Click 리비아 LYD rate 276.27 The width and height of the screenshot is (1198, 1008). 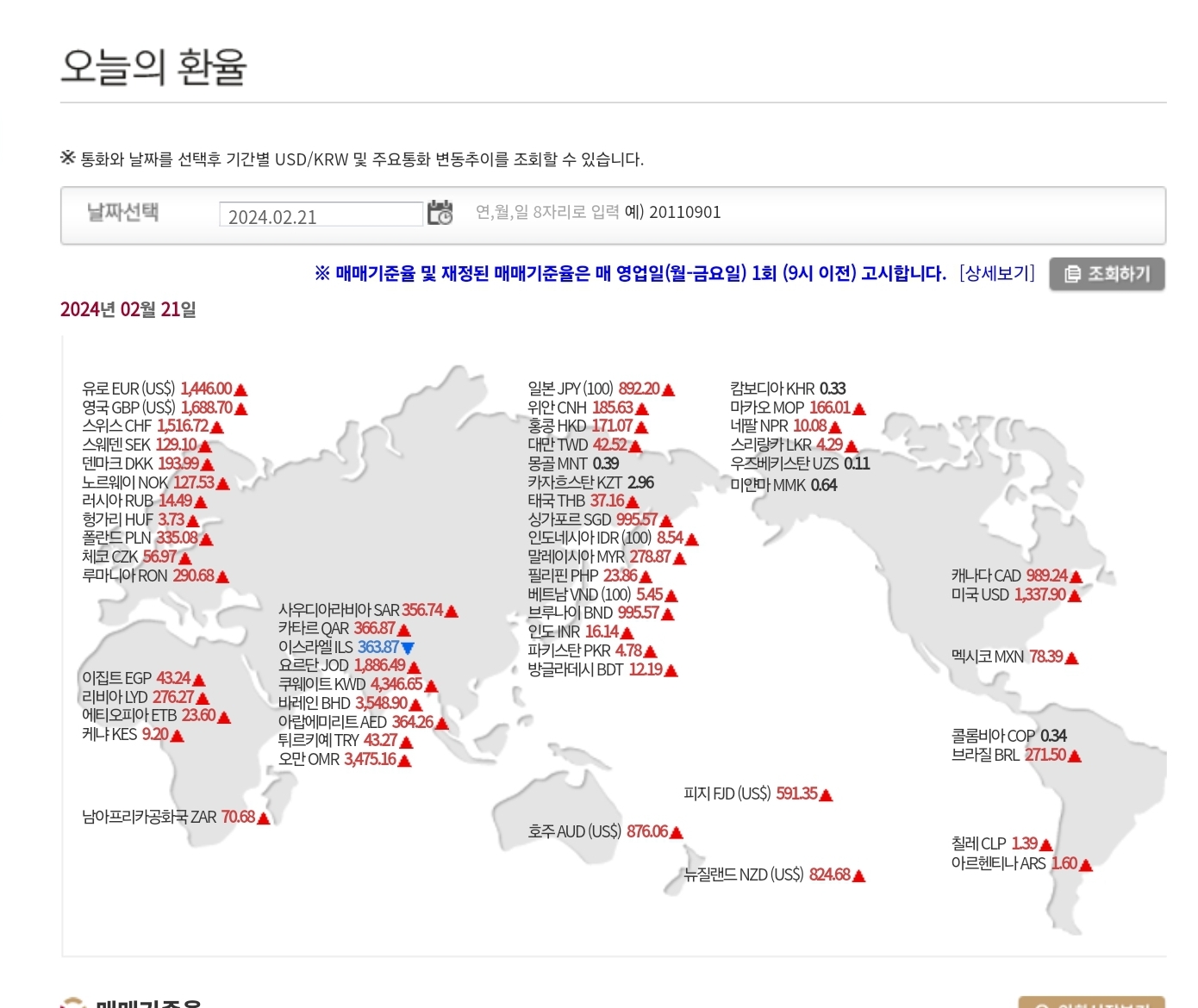[x=173, y=698]
